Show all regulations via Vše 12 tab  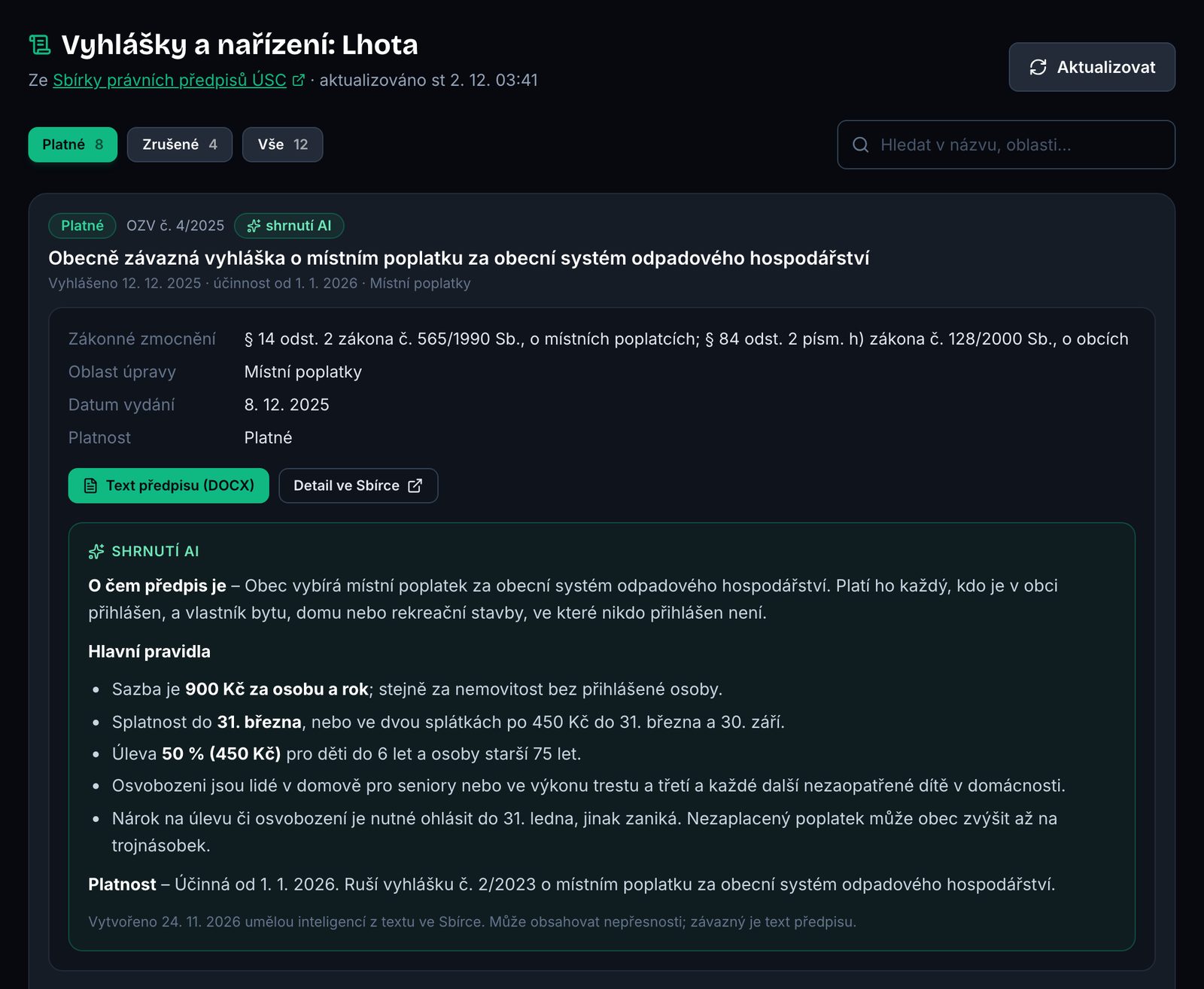coord(283,145)
